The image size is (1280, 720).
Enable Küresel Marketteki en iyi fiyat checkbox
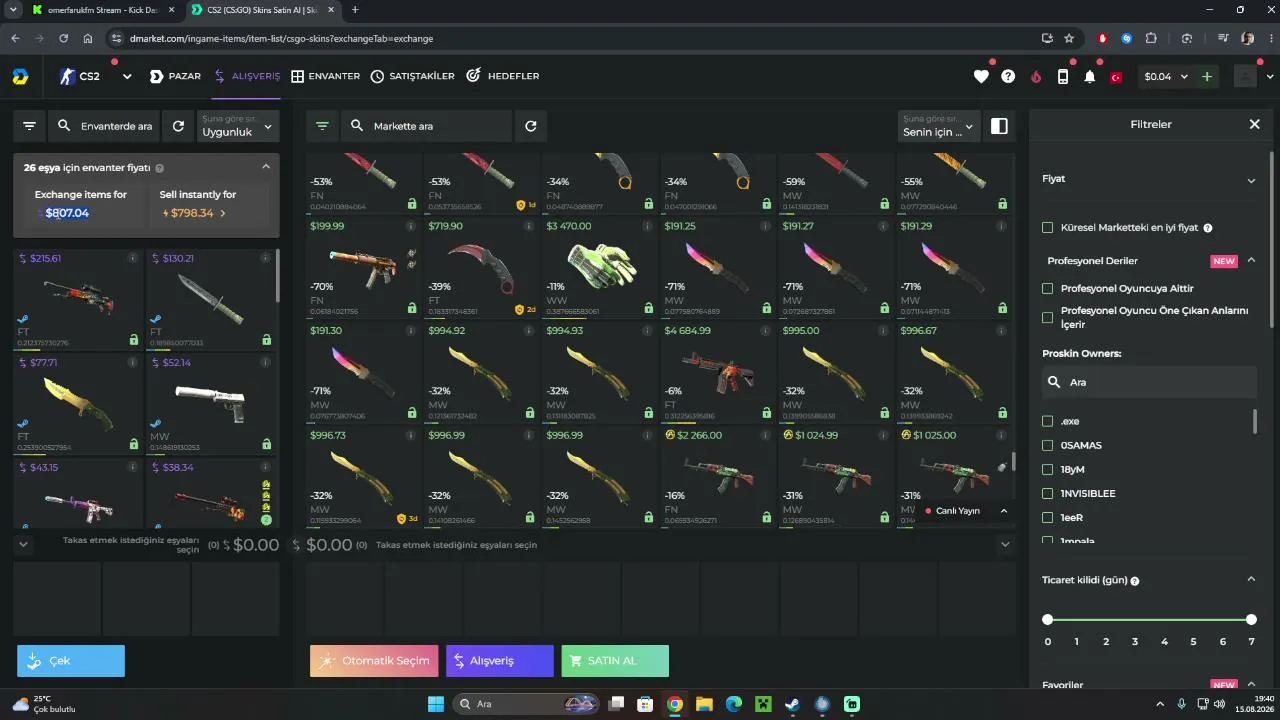[x=1048, y=228]
